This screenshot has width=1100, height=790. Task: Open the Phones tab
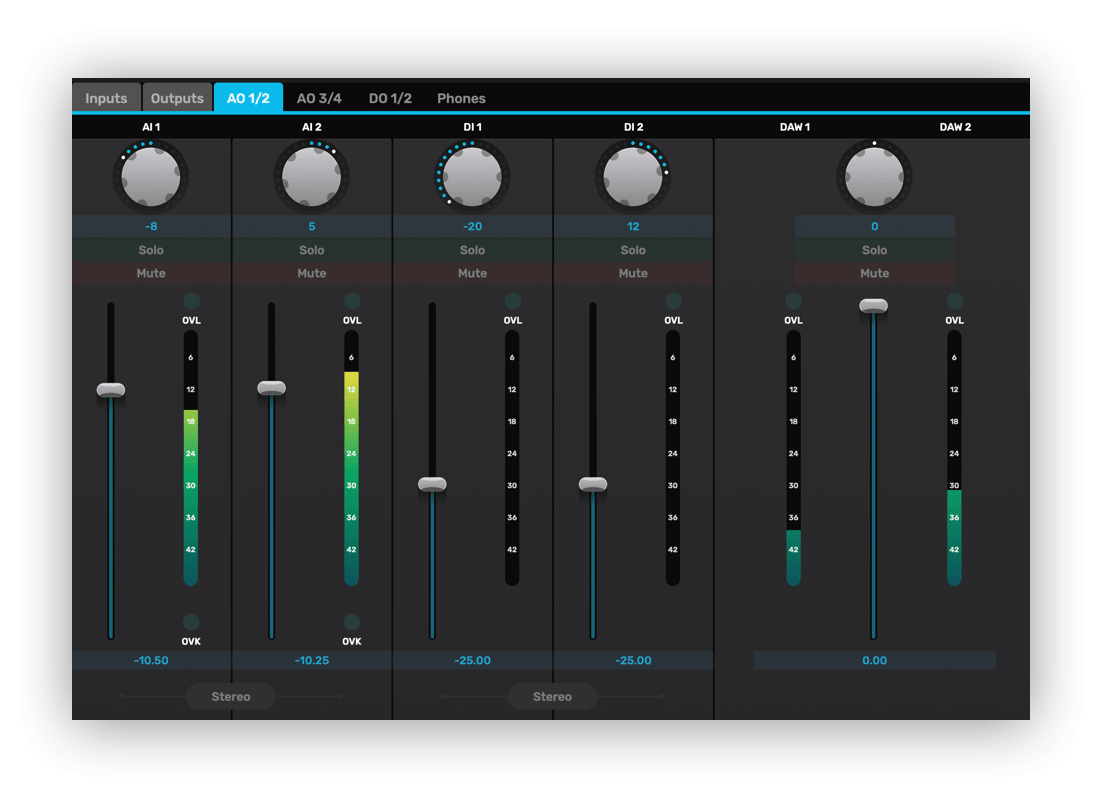point(461,98)
